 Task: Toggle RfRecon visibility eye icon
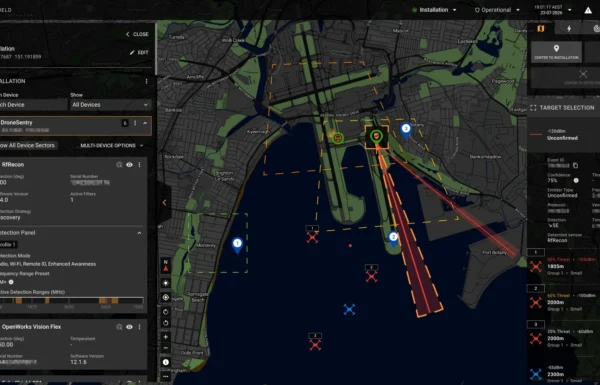[x=129, y=165]
